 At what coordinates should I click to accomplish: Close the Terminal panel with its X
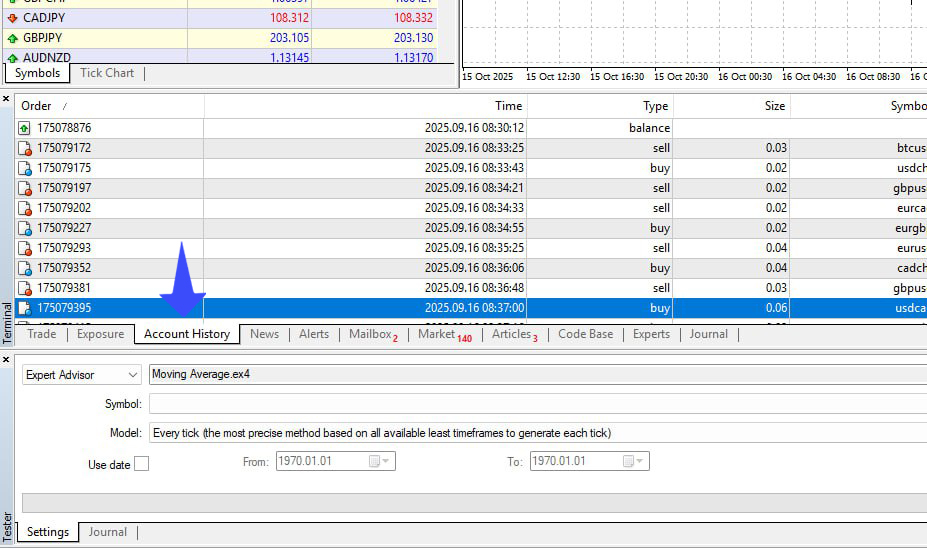[7, 99]
